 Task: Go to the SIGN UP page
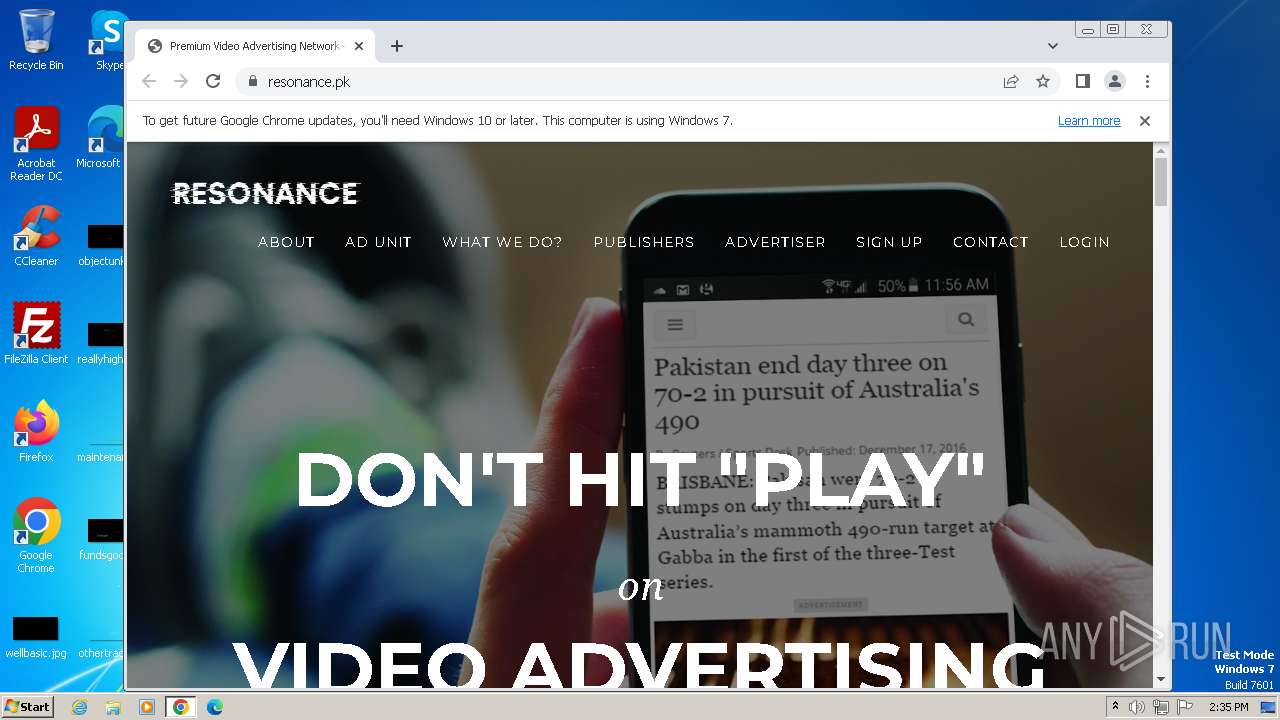point(889,242)
